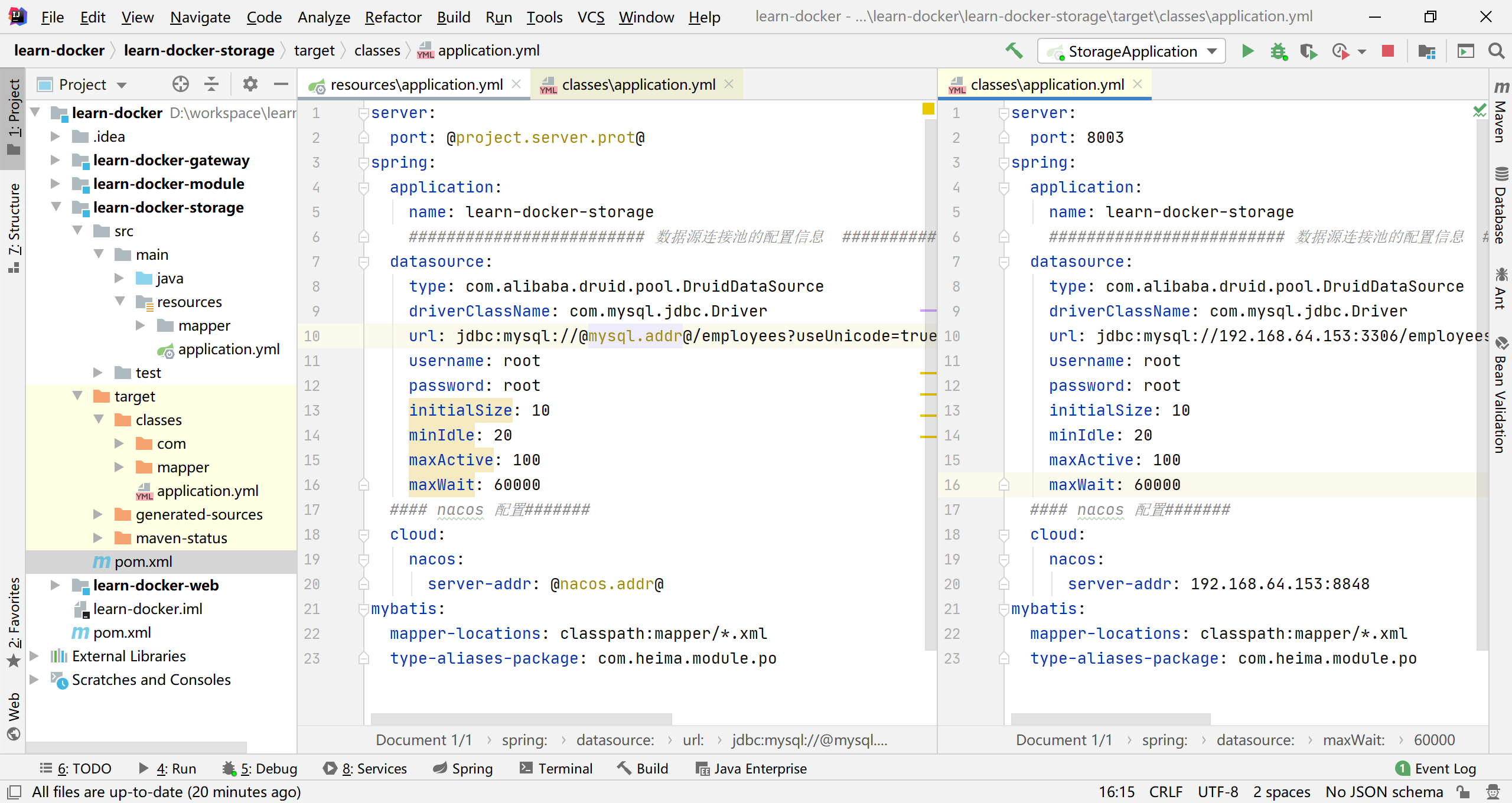Toggle the fold marker on the datasource line
Screen dimensions: 1512x803
point(364,262)
